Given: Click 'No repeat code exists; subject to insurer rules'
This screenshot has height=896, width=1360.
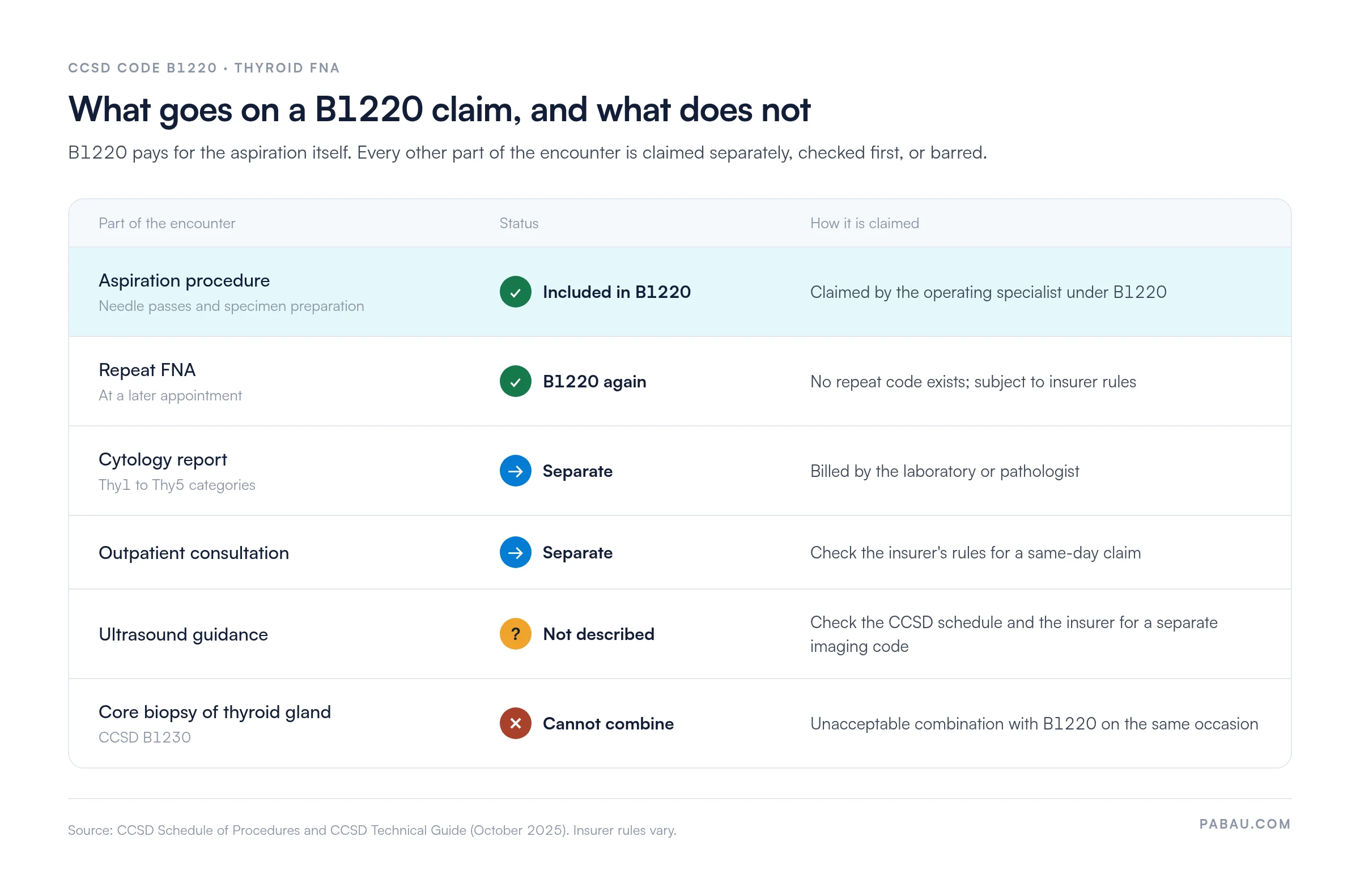Looking at the screenshot, I should click(972, 382).
